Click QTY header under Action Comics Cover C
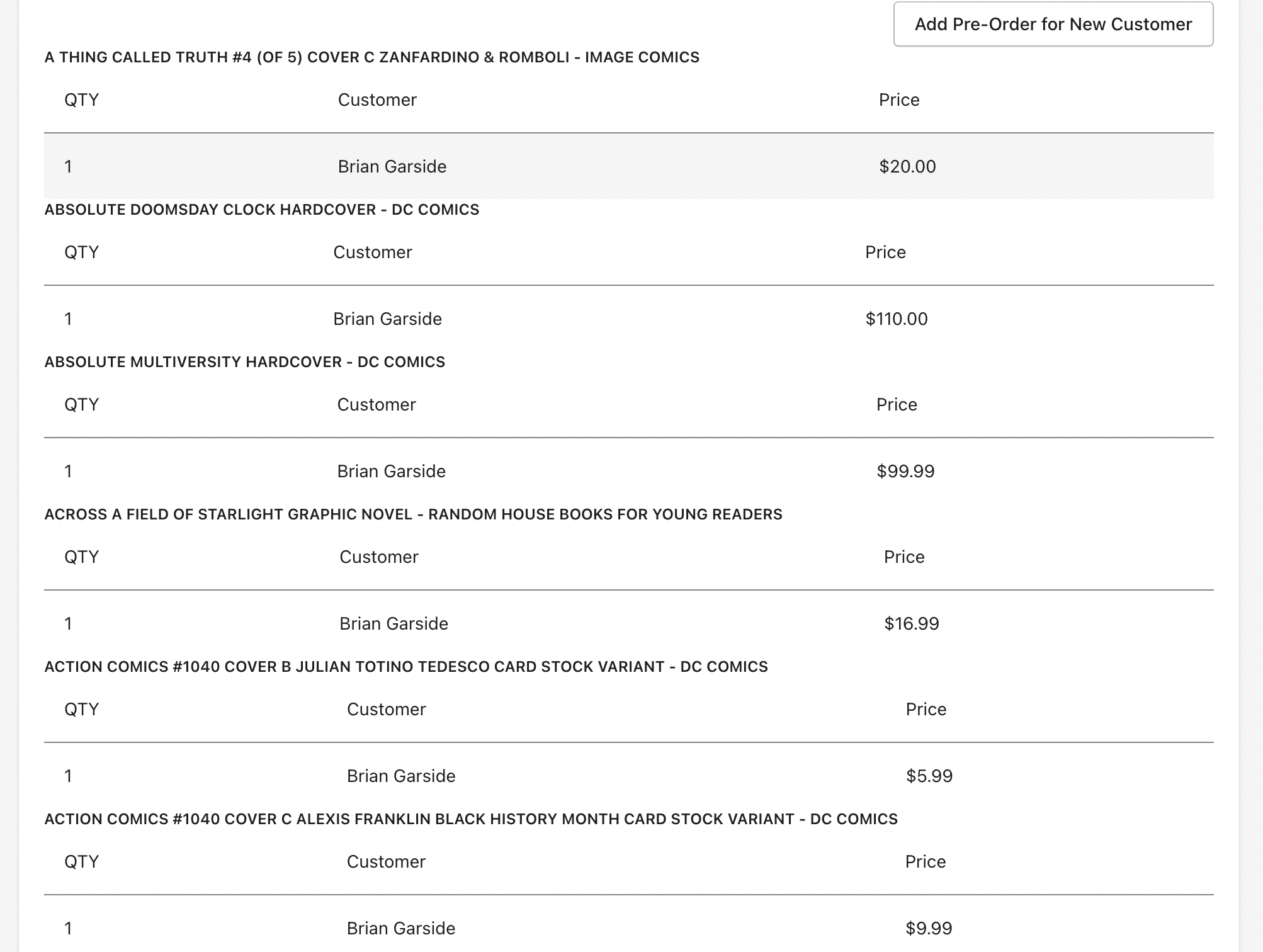The image size is (1263, 952). (82, 862)
